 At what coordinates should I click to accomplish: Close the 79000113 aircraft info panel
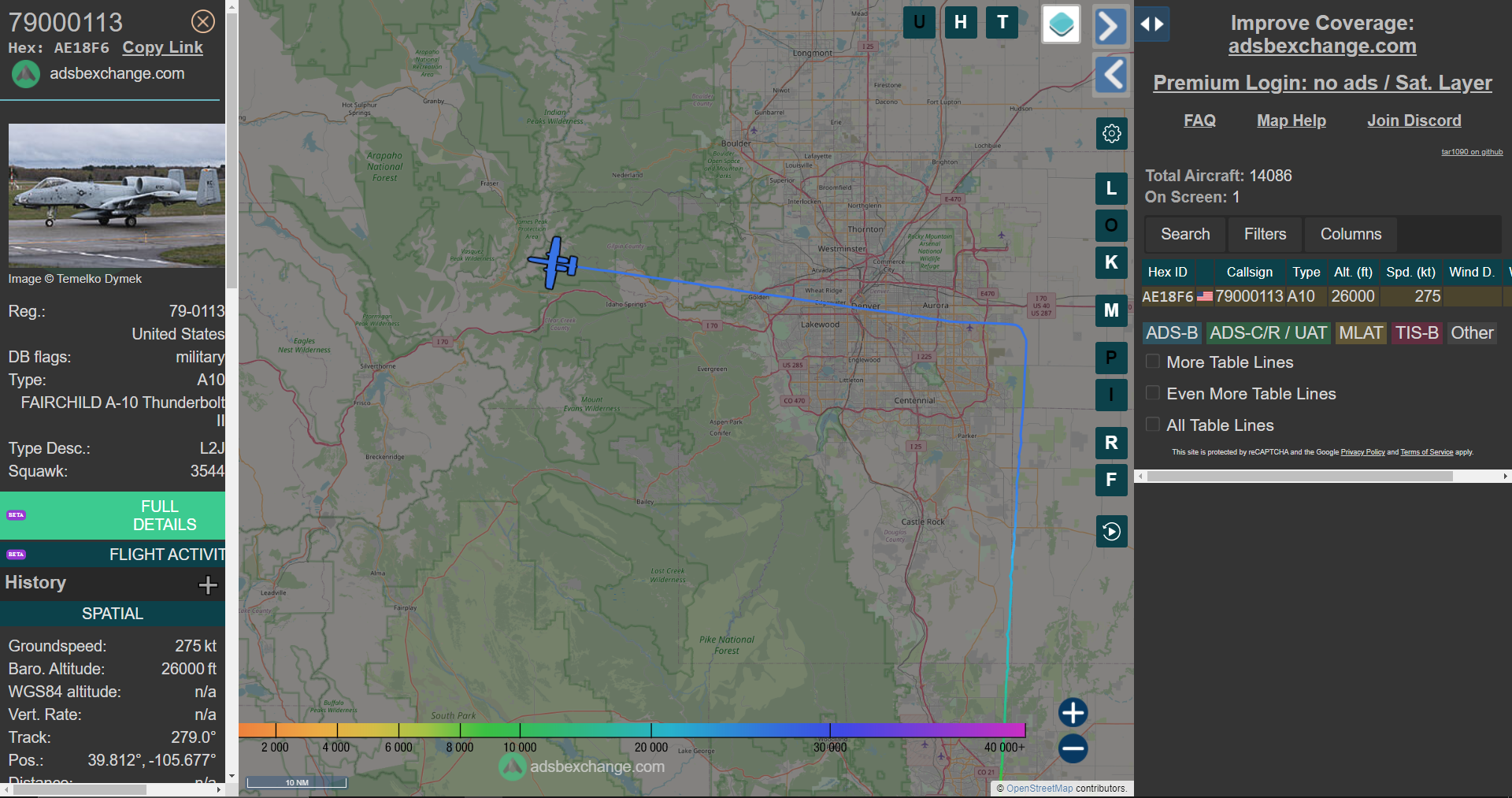click(x=203, y=21)
